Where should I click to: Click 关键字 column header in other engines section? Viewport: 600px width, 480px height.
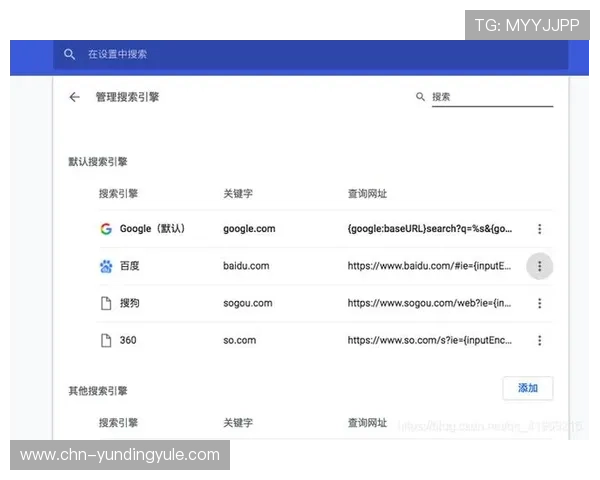(x=238, y=423)
